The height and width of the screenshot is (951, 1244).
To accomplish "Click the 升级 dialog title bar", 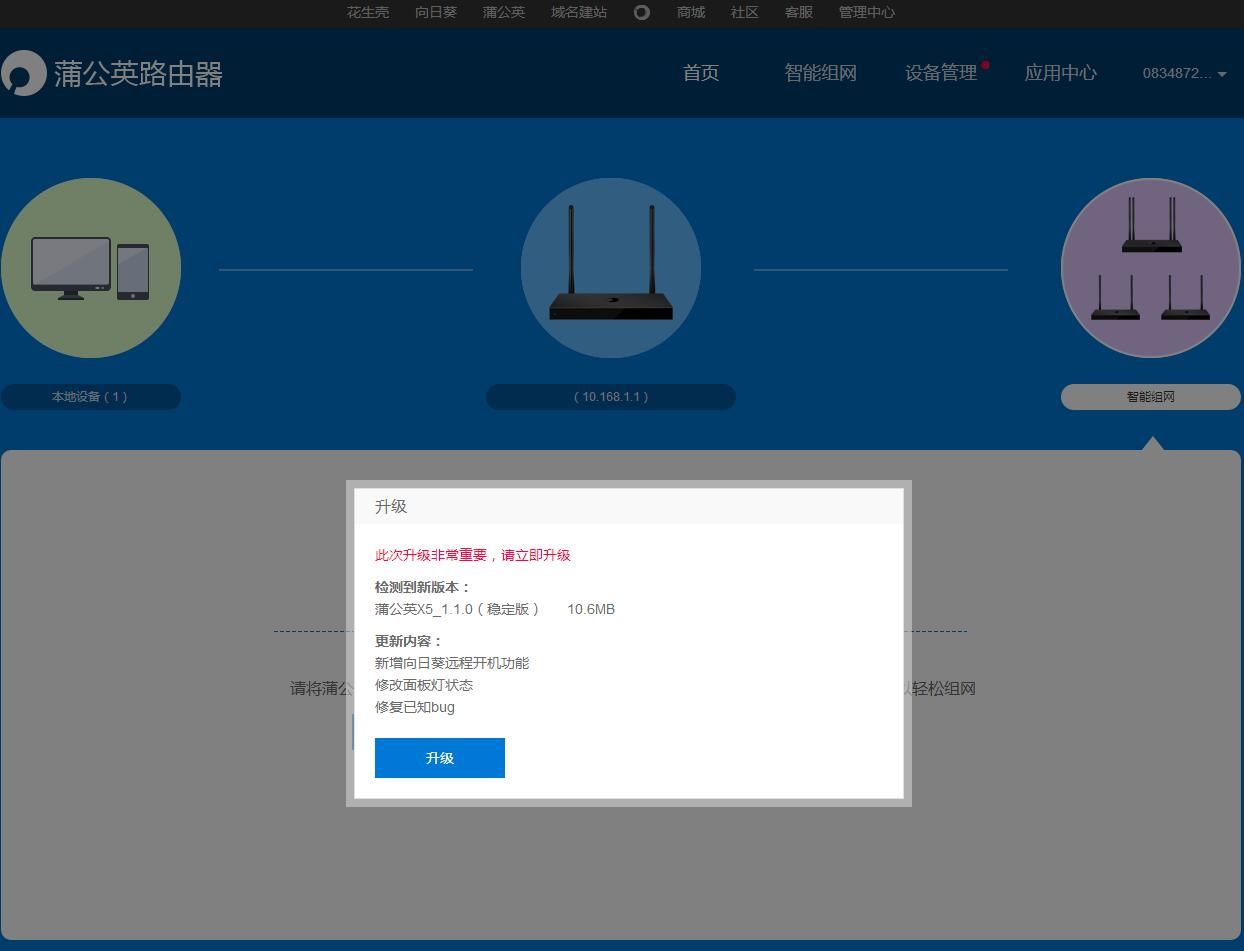I will 629,507.
